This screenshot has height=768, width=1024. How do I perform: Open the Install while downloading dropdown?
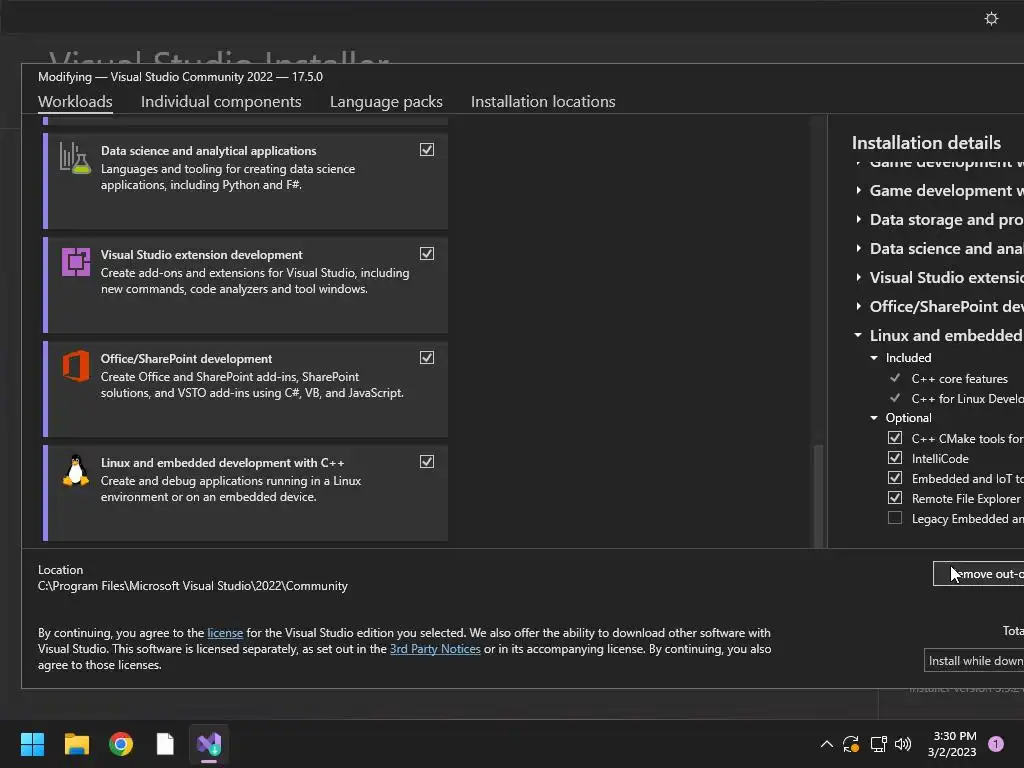pos(974,661)
